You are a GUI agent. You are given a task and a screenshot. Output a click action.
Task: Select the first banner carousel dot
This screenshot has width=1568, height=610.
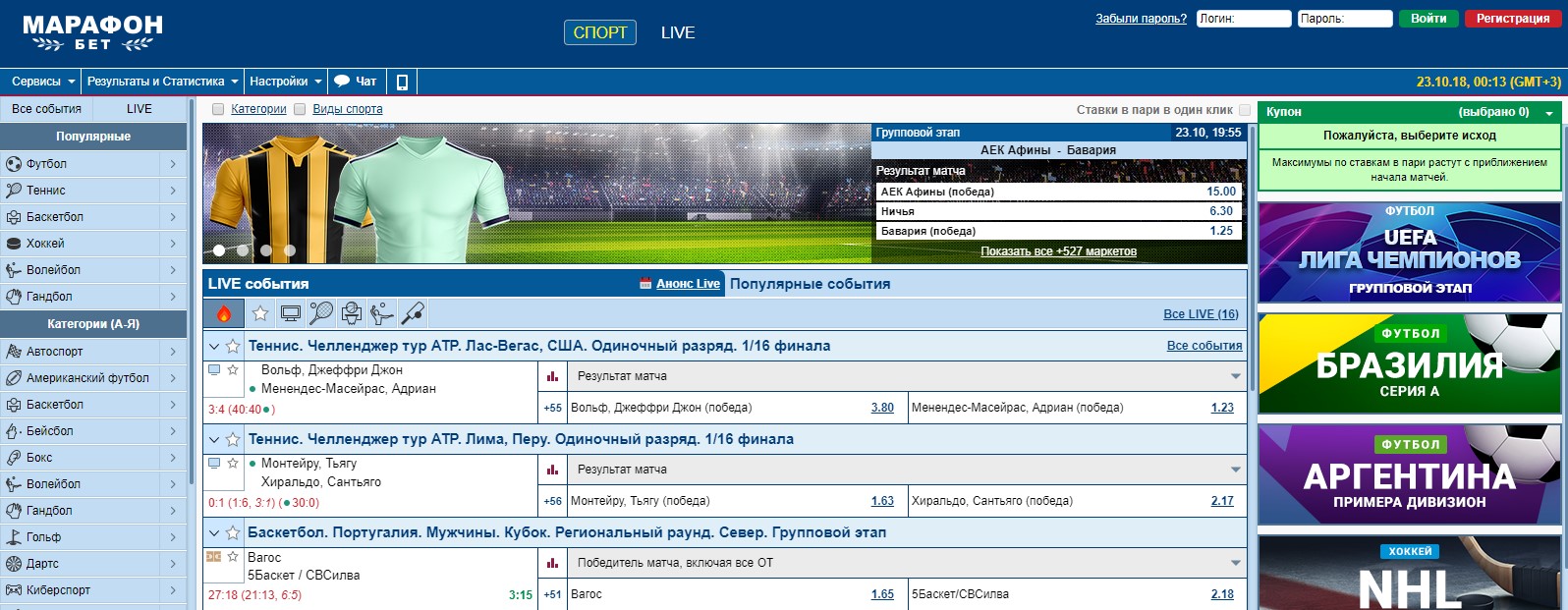click(x=220, y=250)
